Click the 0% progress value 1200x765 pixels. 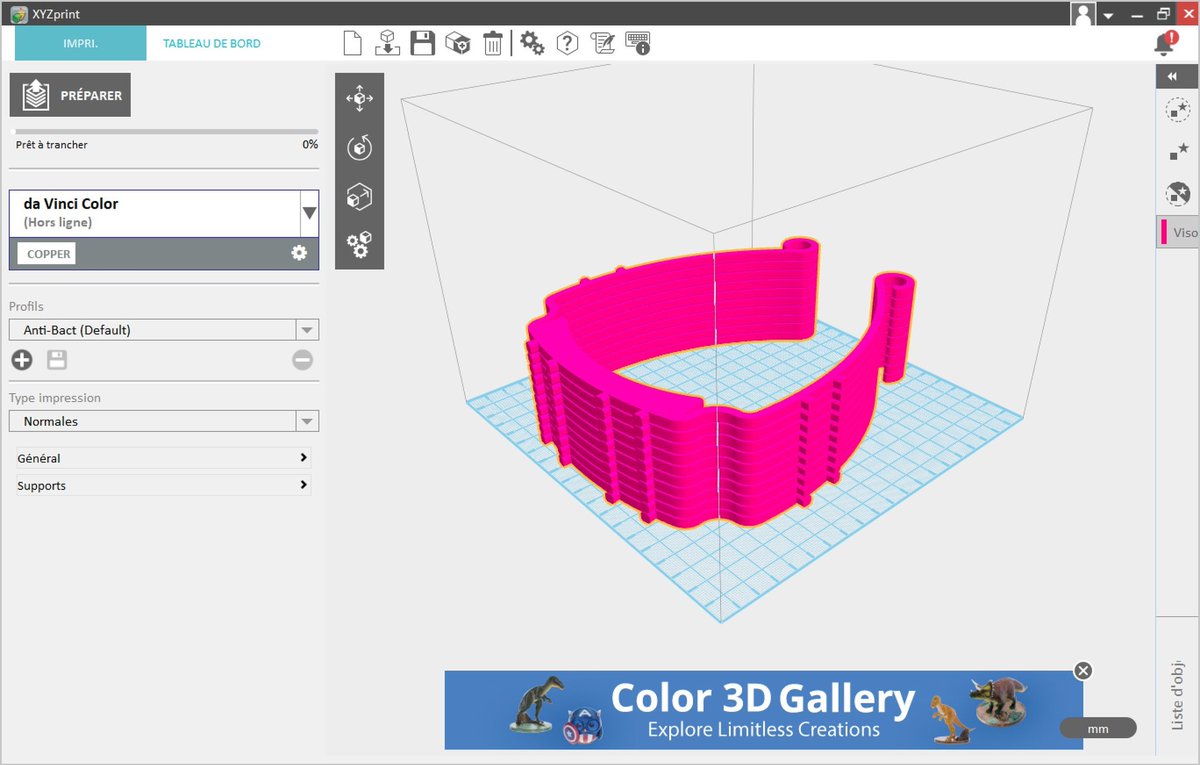coord(310,145)
